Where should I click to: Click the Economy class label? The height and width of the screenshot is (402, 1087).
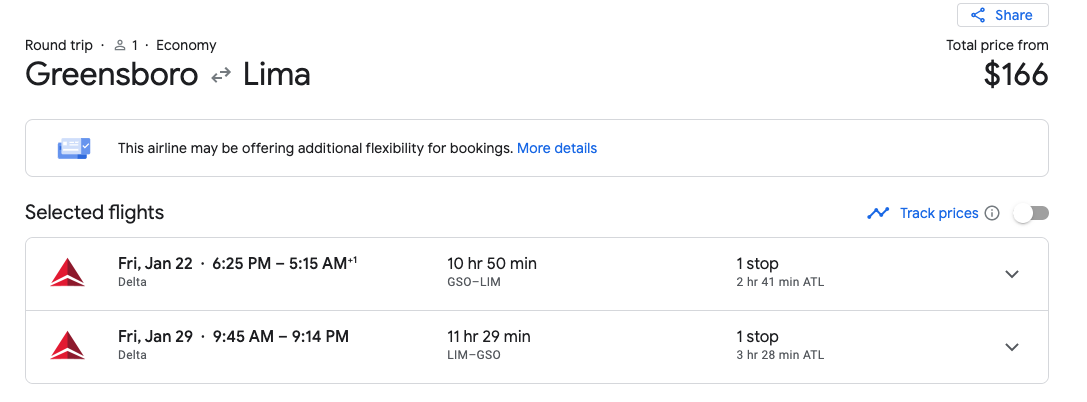click(186, 45)
